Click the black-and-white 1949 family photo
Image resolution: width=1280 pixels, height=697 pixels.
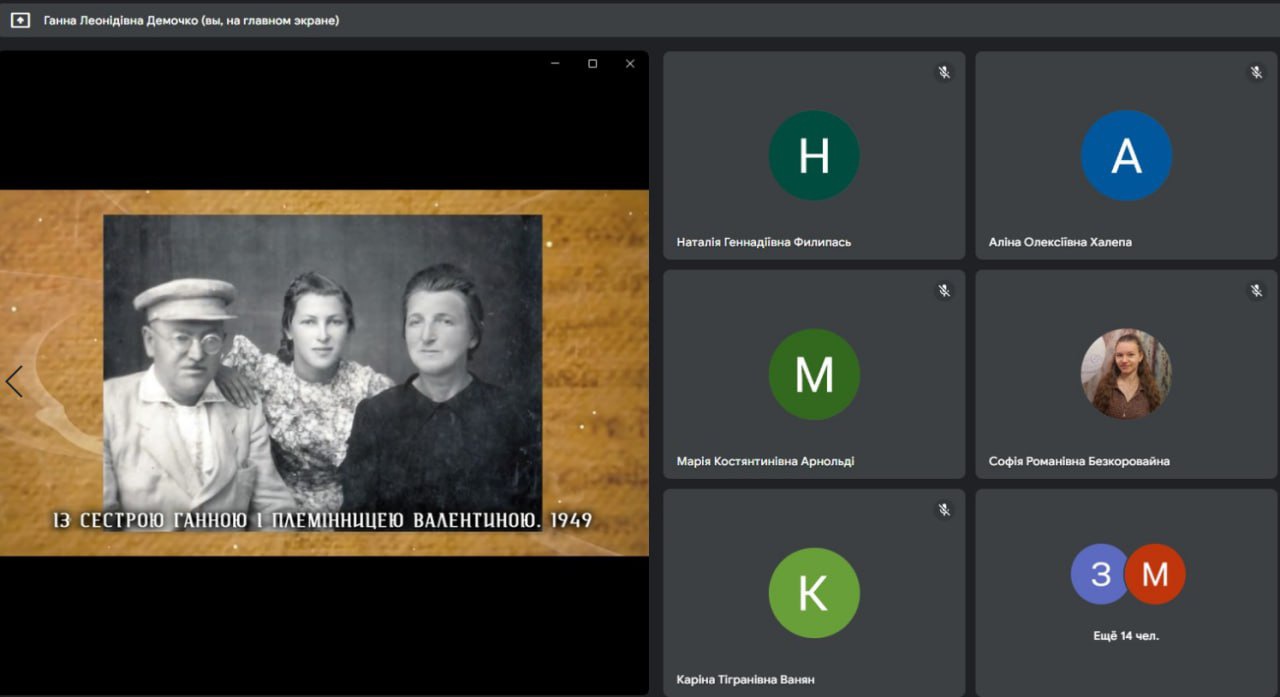click(322, 360)
